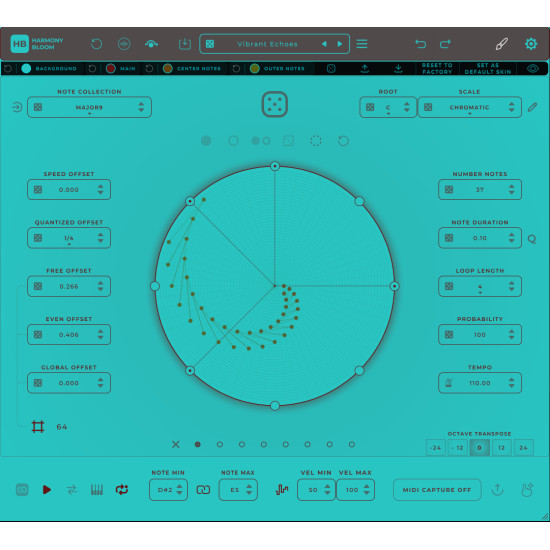
Task: Click the swap arrows icon in transport
Action: [x=72, y=490]
